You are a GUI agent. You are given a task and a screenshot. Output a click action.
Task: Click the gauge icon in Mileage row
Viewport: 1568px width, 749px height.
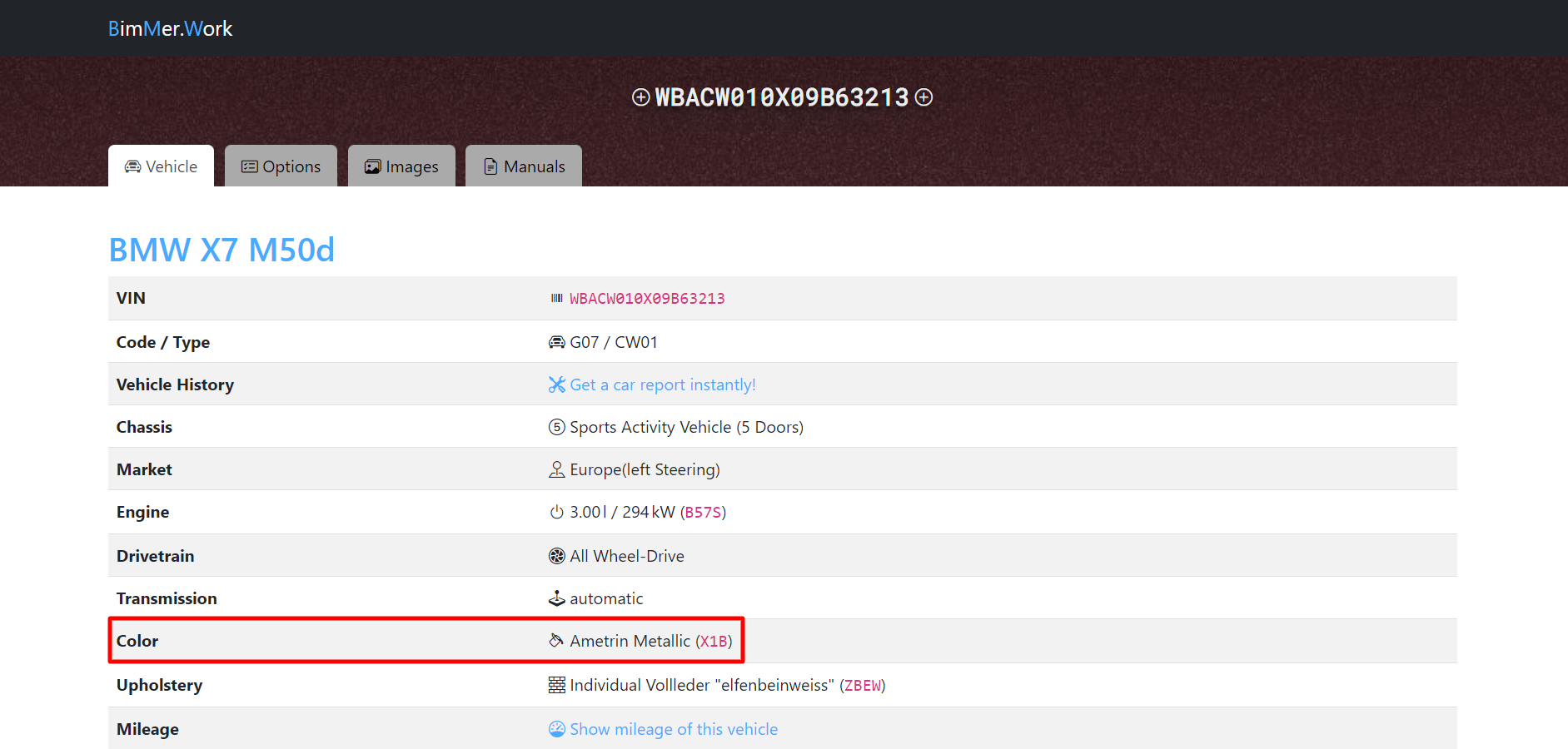557,729
